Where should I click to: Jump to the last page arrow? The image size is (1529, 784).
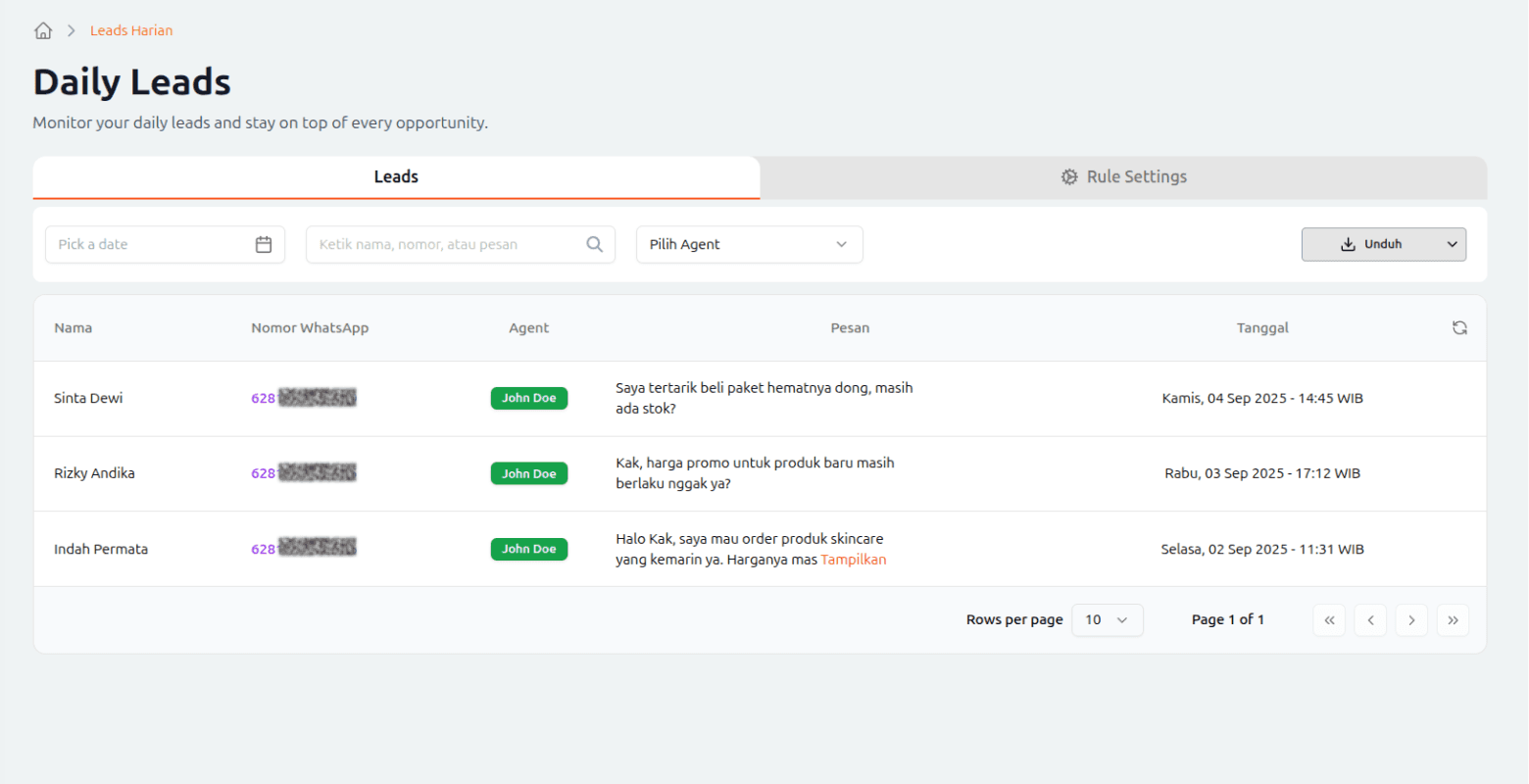pyautogui.click(x=1453, y=620)
